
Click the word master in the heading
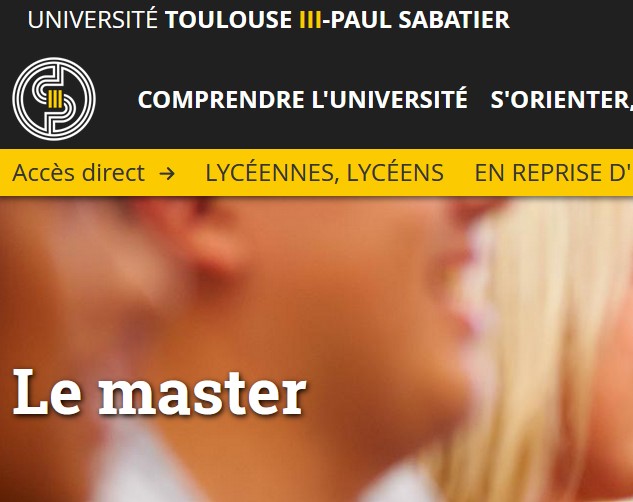point(203,394)
